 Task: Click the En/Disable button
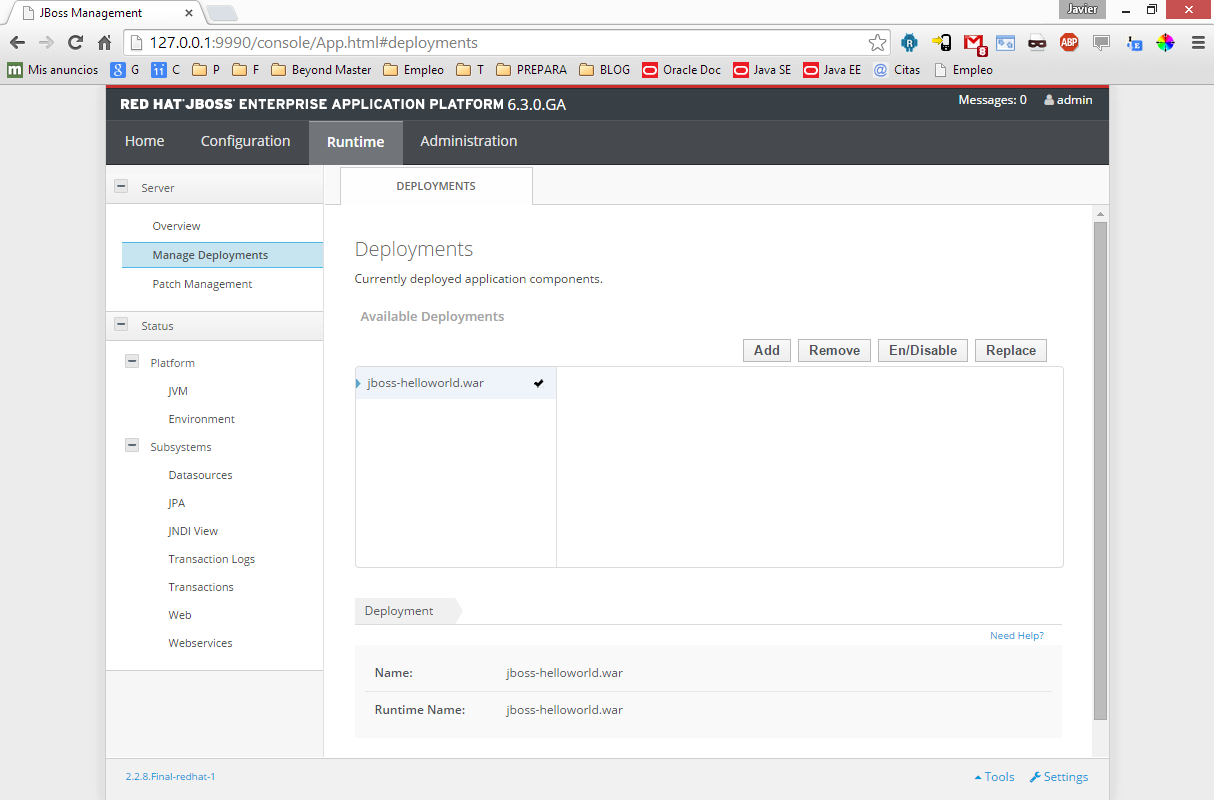tap(923, 350)
